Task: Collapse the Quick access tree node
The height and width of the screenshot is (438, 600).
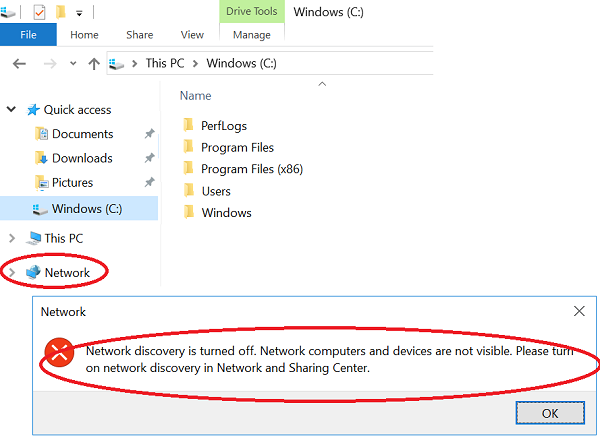Action: coord(12,110)
